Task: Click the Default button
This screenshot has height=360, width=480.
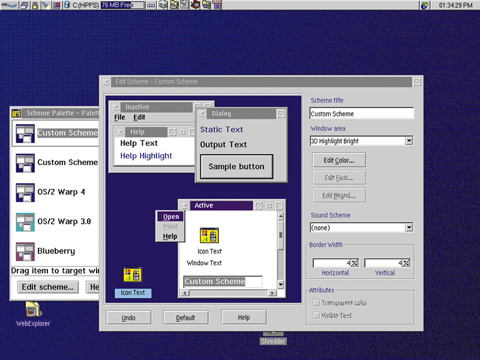Action: tap(186, 317)
